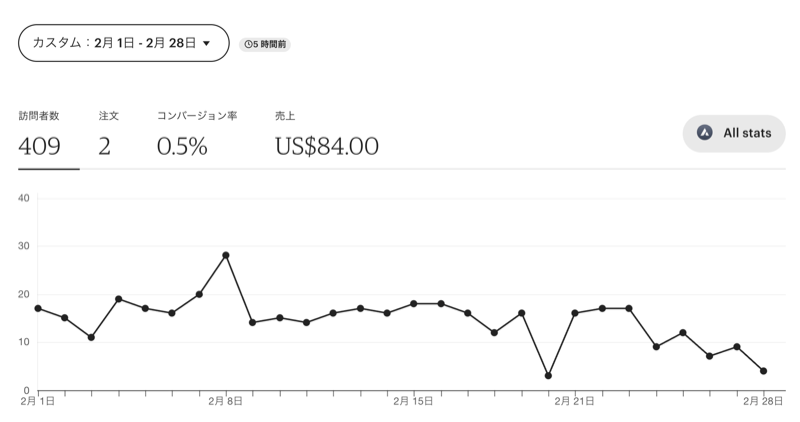
Task: Click the round logo icon in All stats
Action: [x=704, y=132]
